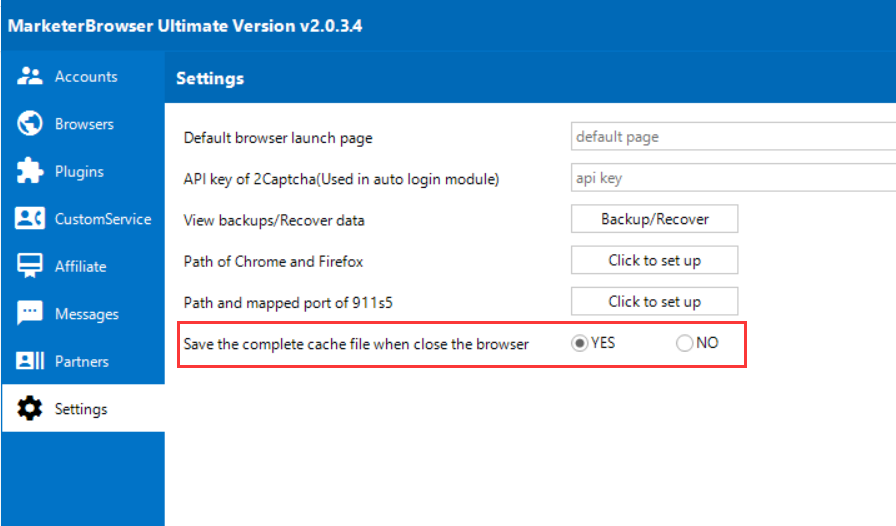Click the Backup/Recover button

pyautogui.click(x=655, y=219)
